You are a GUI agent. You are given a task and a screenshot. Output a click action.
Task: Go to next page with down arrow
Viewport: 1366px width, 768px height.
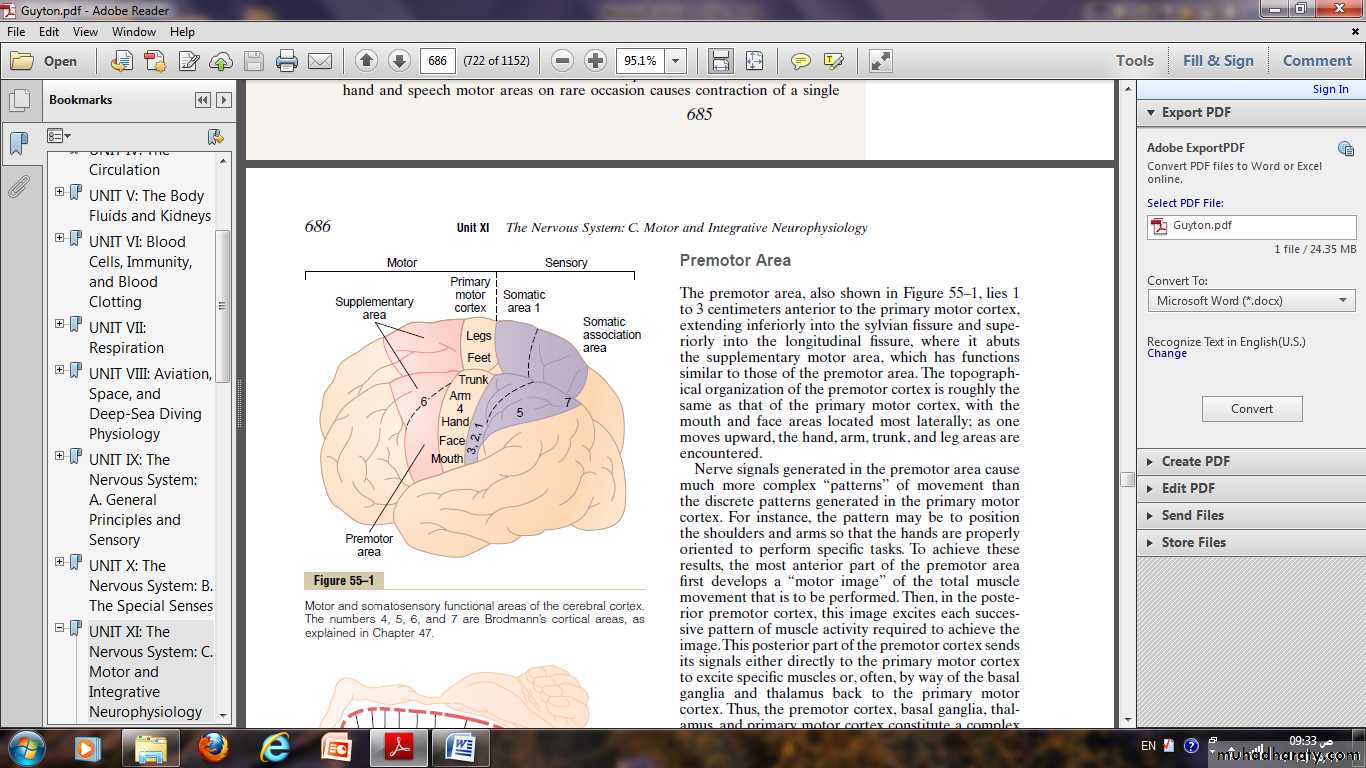coord(399,61)
